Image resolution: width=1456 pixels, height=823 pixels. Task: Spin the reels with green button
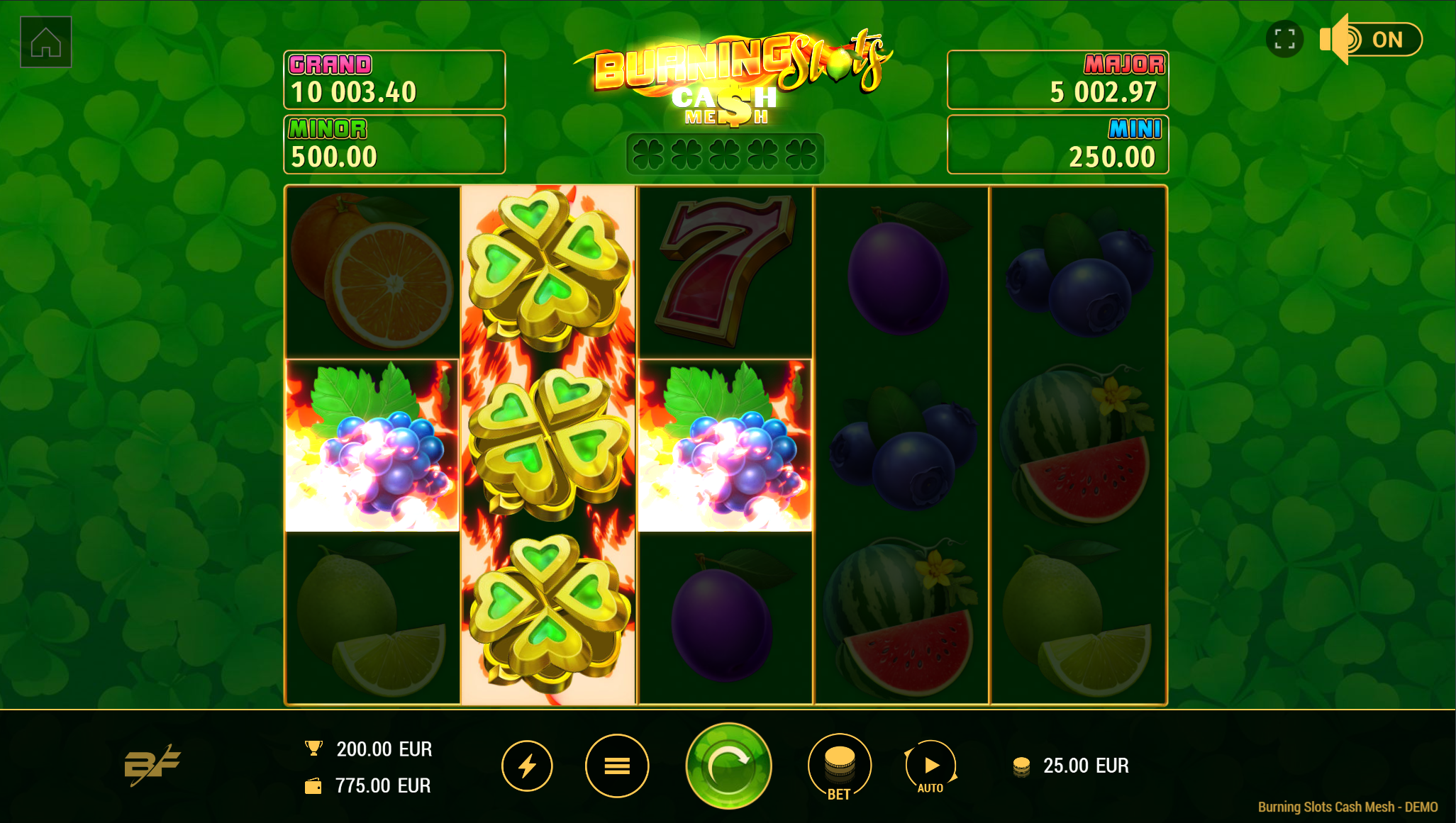tap(728, 766)
